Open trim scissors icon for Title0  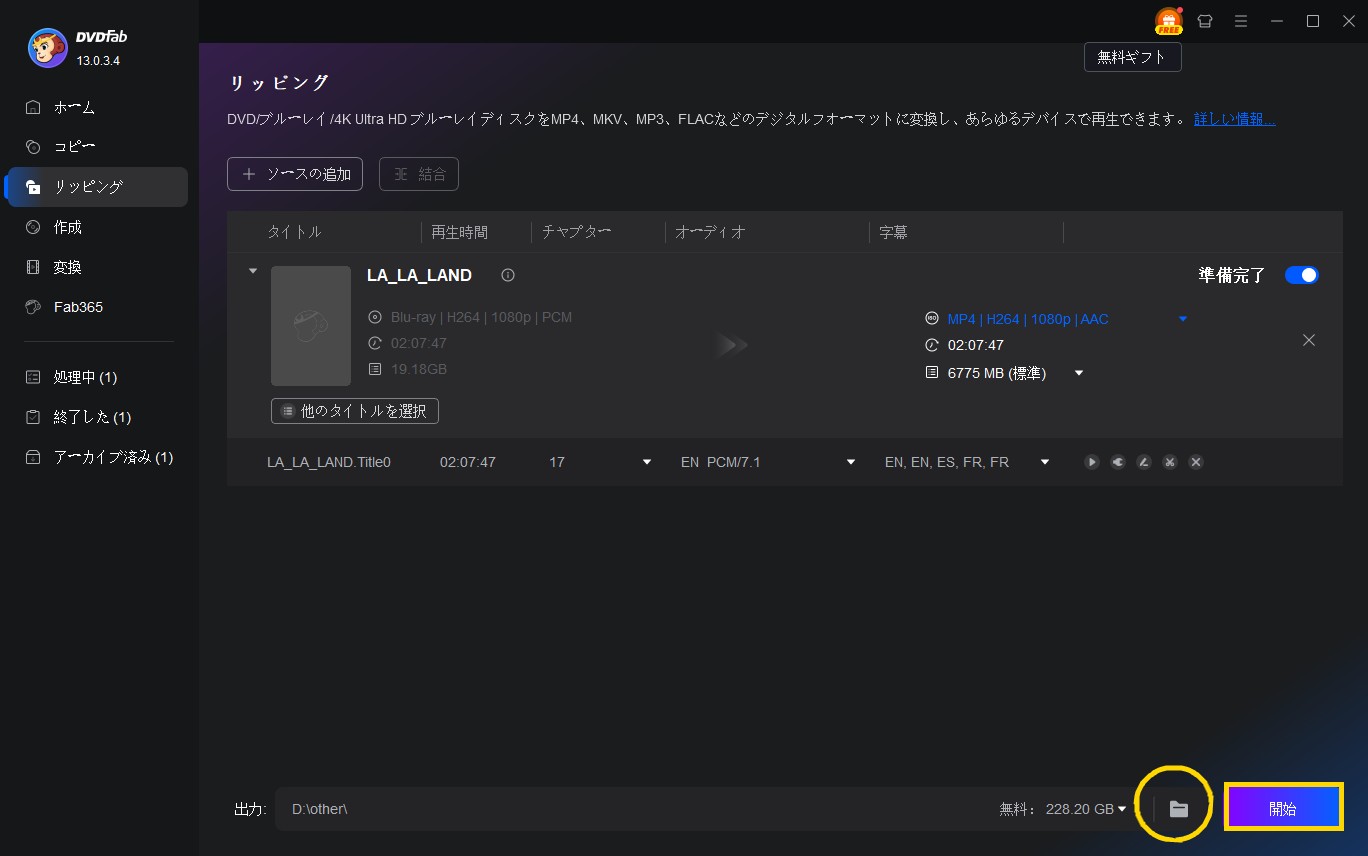tap(1170, 462)
